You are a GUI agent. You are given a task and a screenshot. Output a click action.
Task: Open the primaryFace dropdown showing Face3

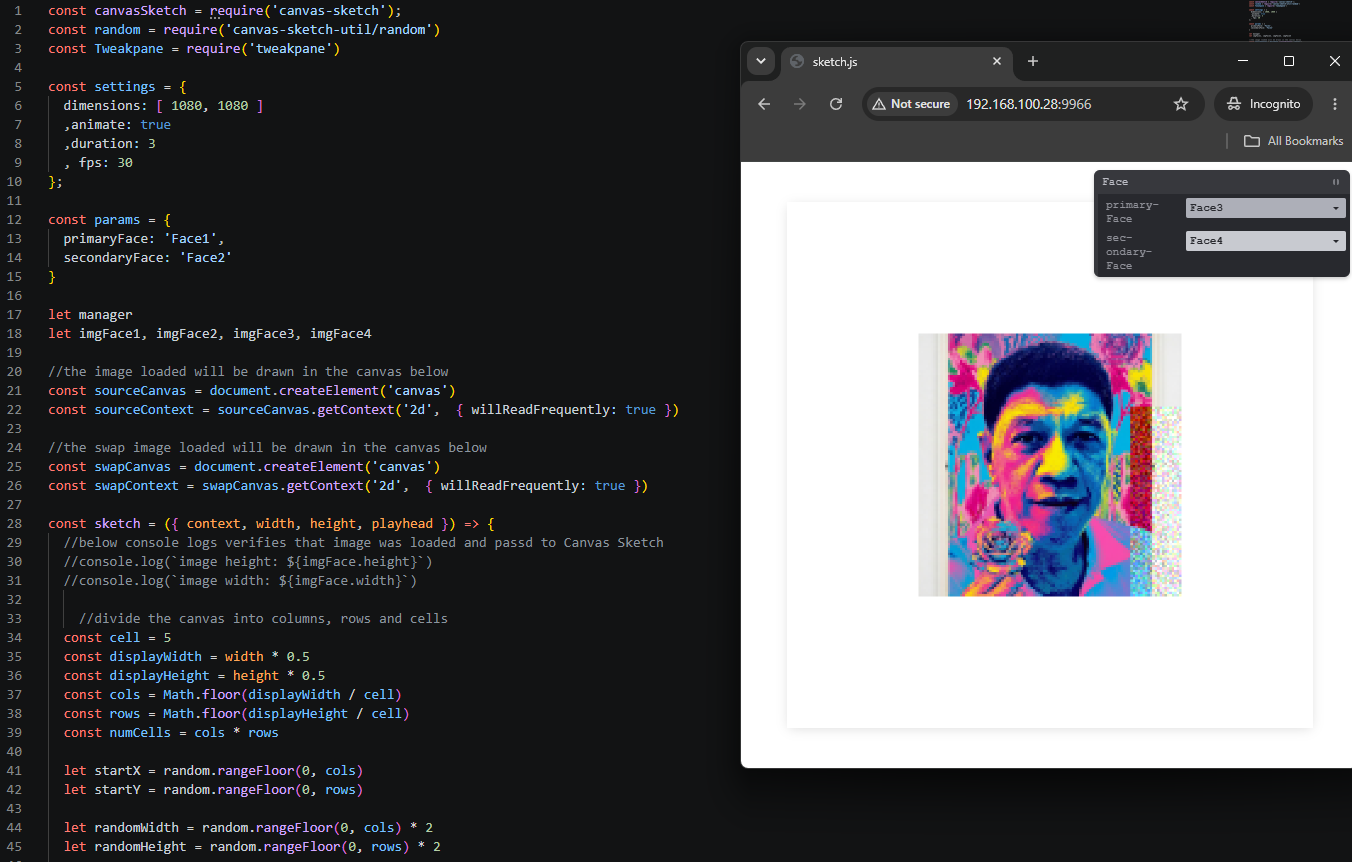[1265, 208]
